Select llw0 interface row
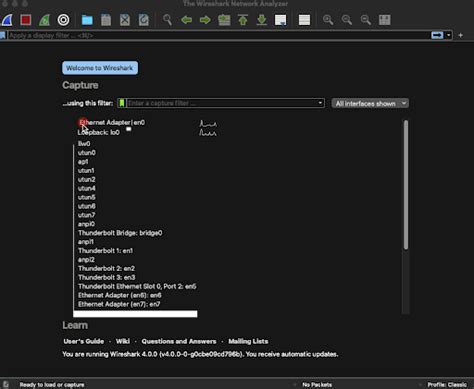Image resolution: width=474 pixels, height=389 pixels. [x=84, y=144]
